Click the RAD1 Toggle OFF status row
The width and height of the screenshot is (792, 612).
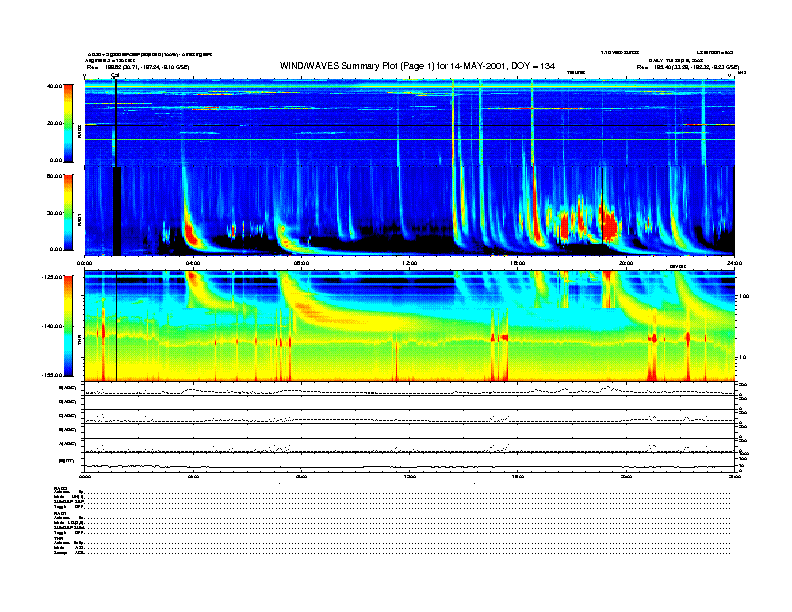(x=68, y=535)
